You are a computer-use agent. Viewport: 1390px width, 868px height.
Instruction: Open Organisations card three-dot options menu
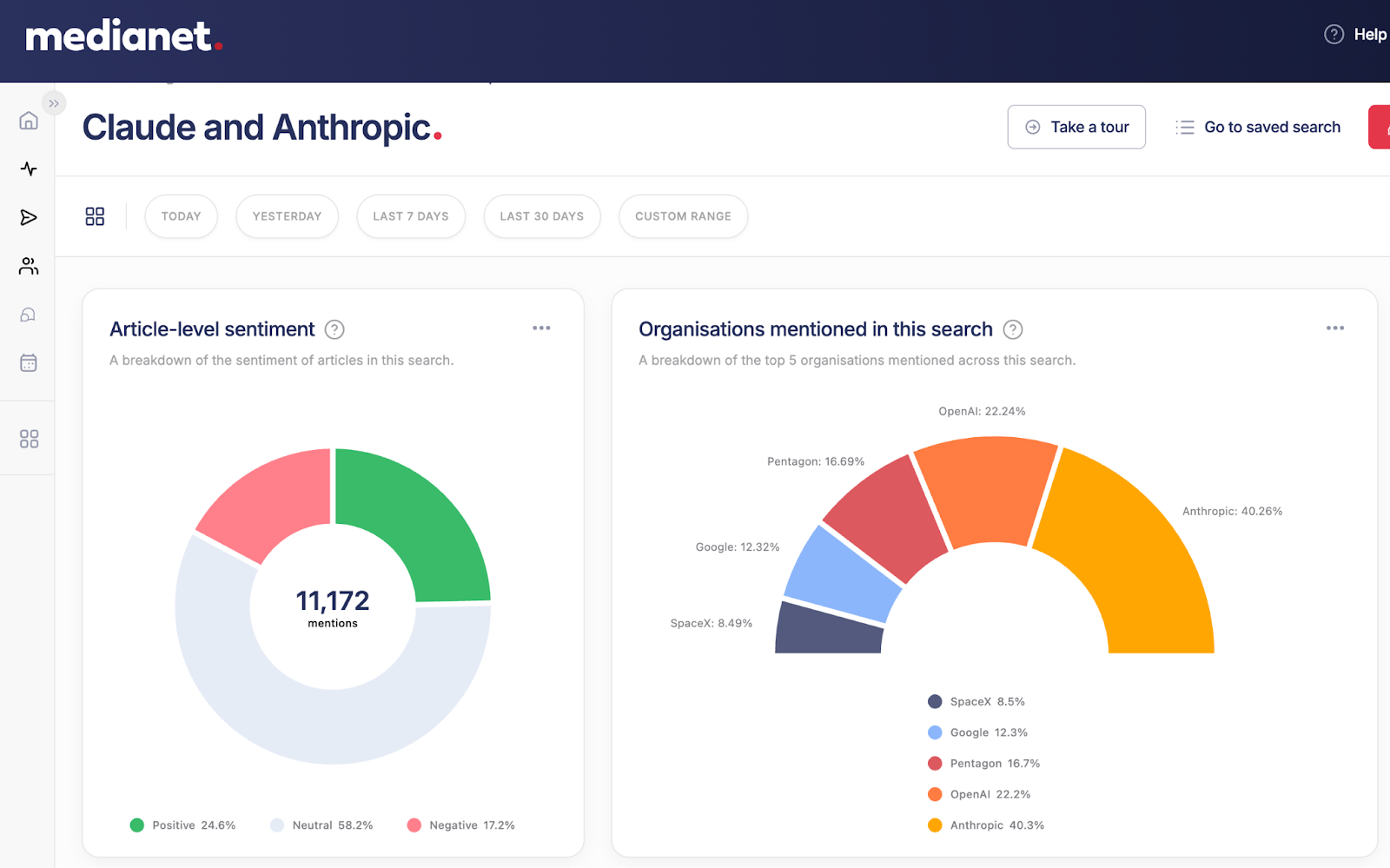coord(1335,328)
